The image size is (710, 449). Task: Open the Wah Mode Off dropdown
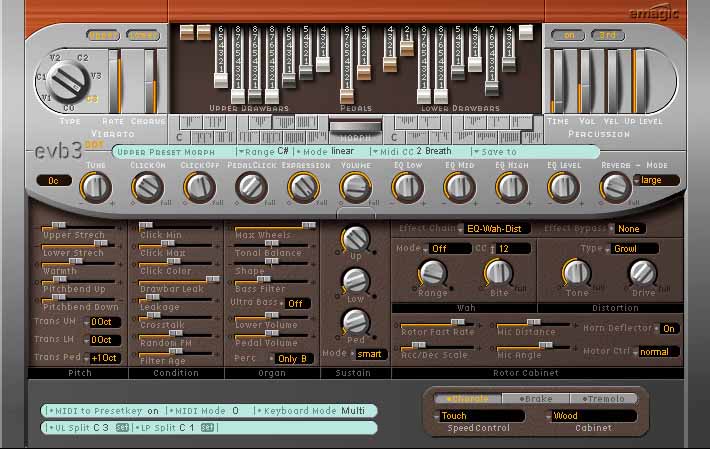447,248
